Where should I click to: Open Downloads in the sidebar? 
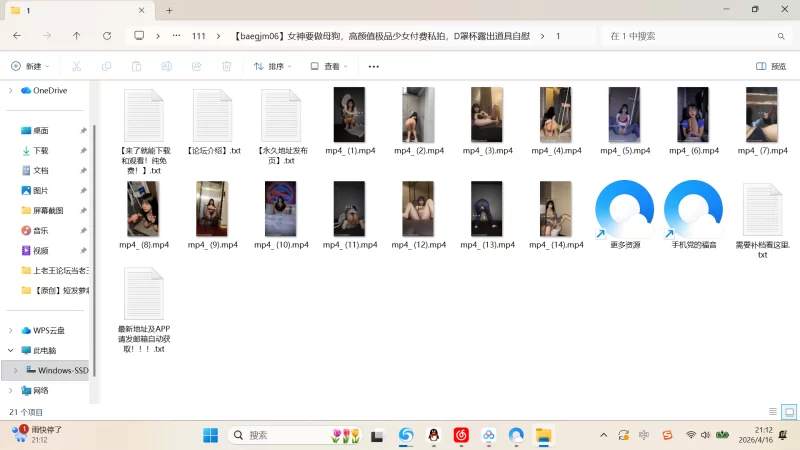click(x=40, y=150)
